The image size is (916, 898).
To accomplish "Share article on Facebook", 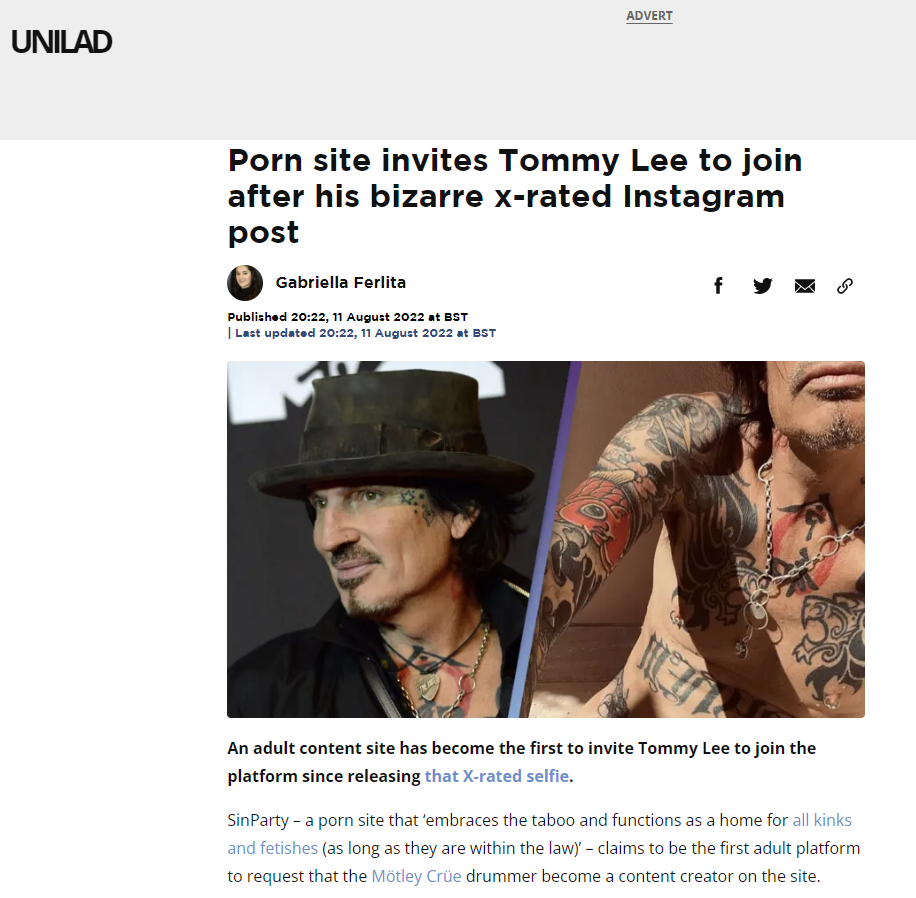I will (719, 286).
